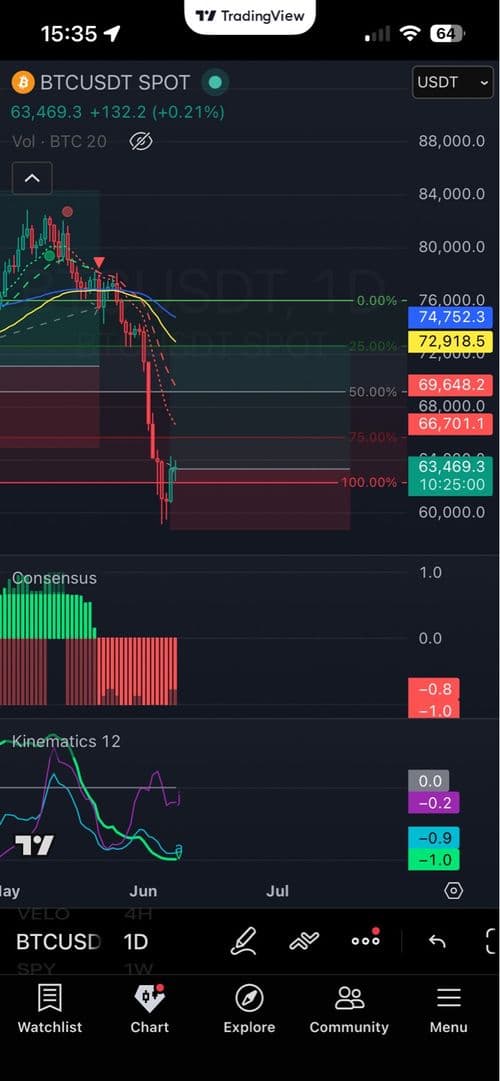The image size is (500, 1081).
Task: Tap the Jun date axis label
Action: tap(143, 891)
